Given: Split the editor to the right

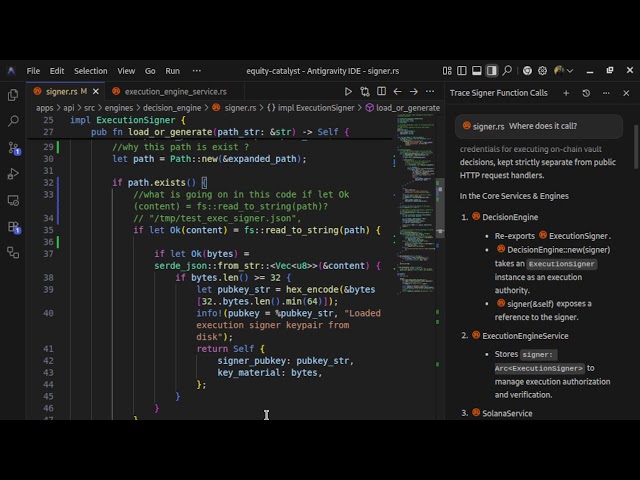Looking at the screenshot, I should 381,91.
